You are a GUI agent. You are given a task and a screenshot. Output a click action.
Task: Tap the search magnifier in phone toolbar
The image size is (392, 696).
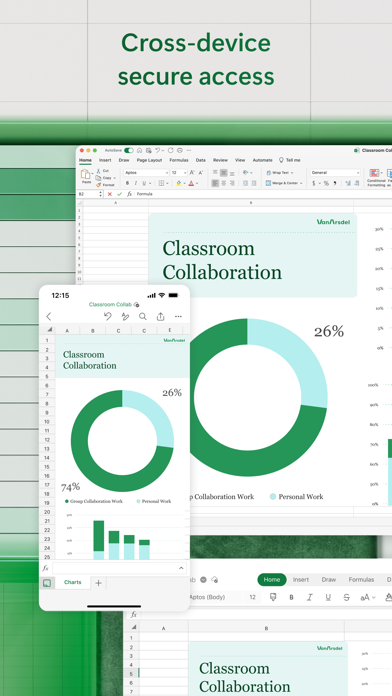click(143, 316)
